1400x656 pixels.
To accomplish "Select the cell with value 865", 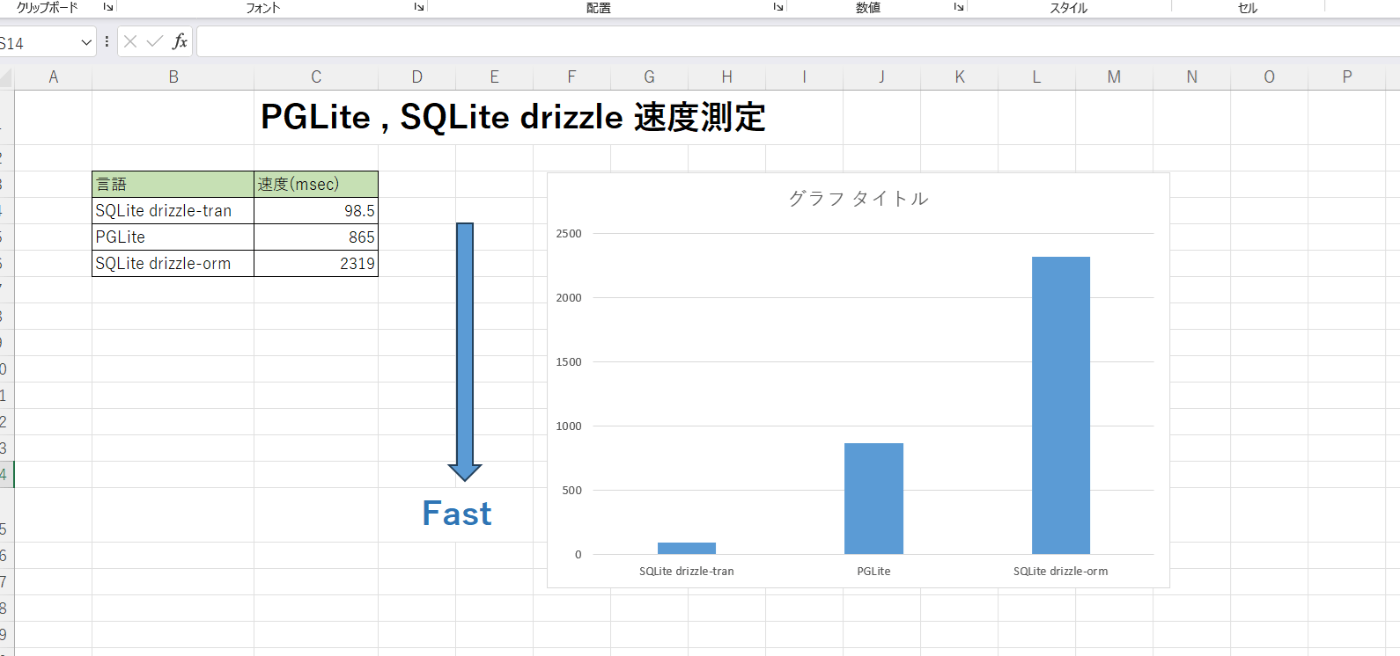I will tap(316, 237).
